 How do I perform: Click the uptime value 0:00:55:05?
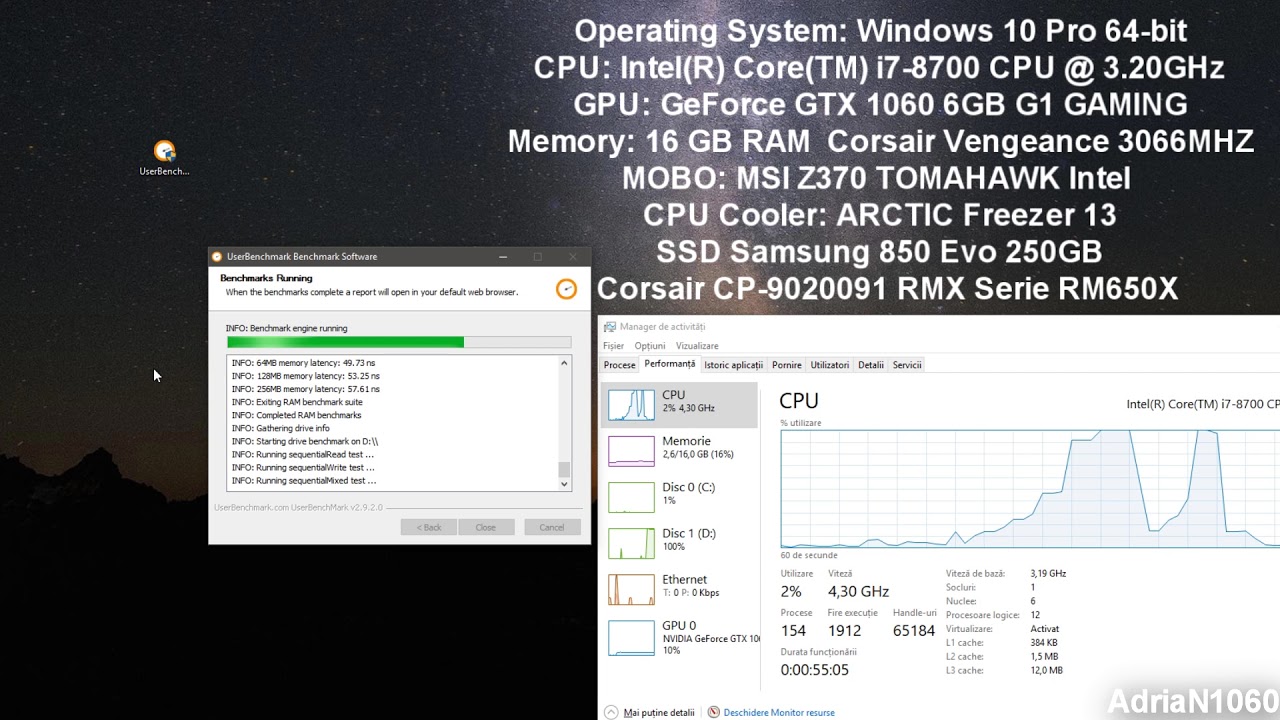[x=815, y=670]
